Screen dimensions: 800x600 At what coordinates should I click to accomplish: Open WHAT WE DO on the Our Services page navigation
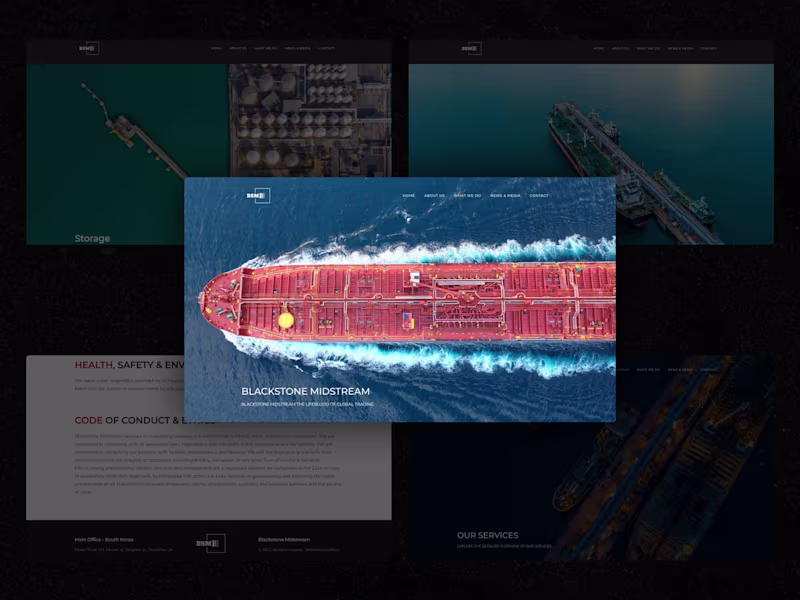click(x=648, y=369)
